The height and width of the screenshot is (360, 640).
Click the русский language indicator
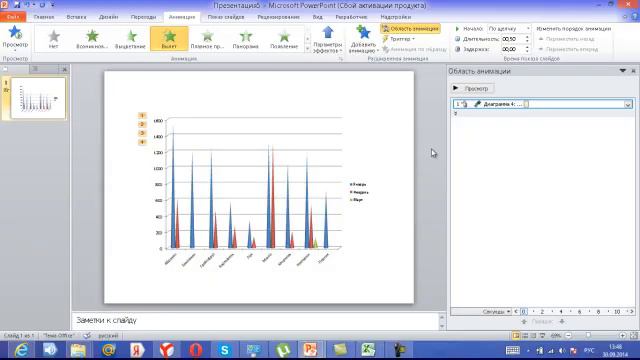tap(108, 336)
